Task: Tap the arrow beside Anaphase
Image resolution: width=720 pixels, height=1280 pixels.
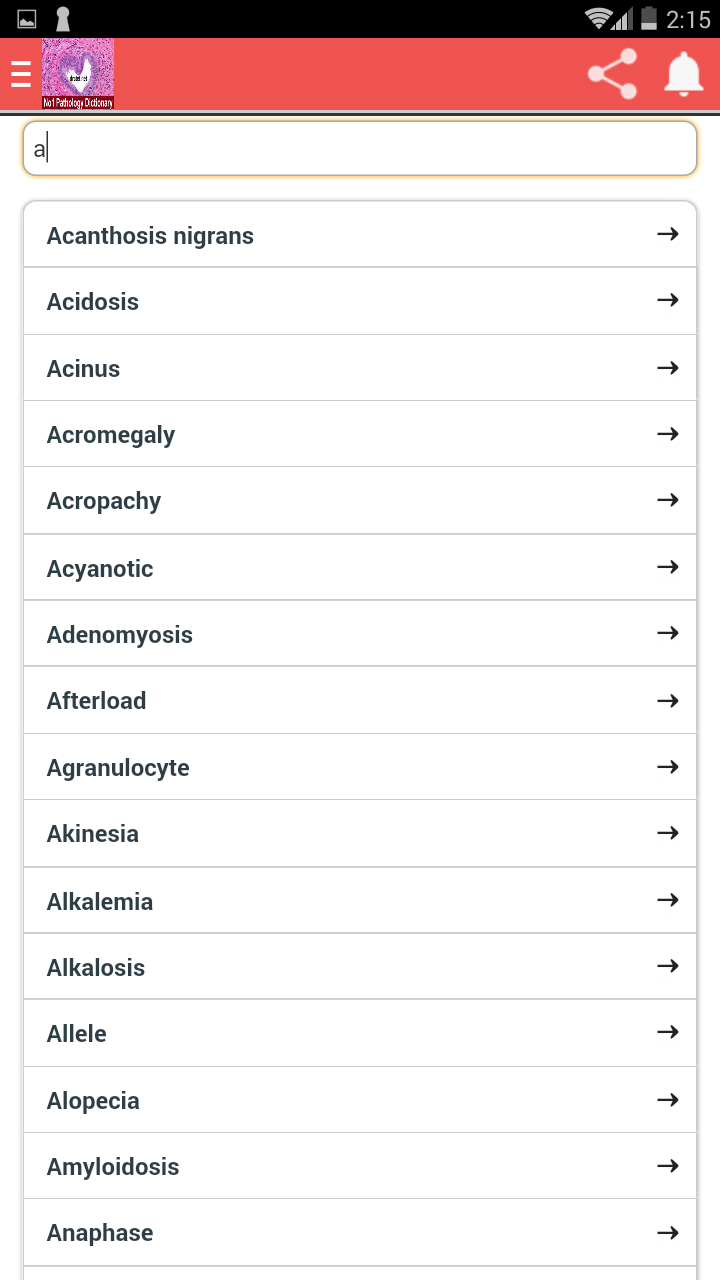Action: point(666,1231)
